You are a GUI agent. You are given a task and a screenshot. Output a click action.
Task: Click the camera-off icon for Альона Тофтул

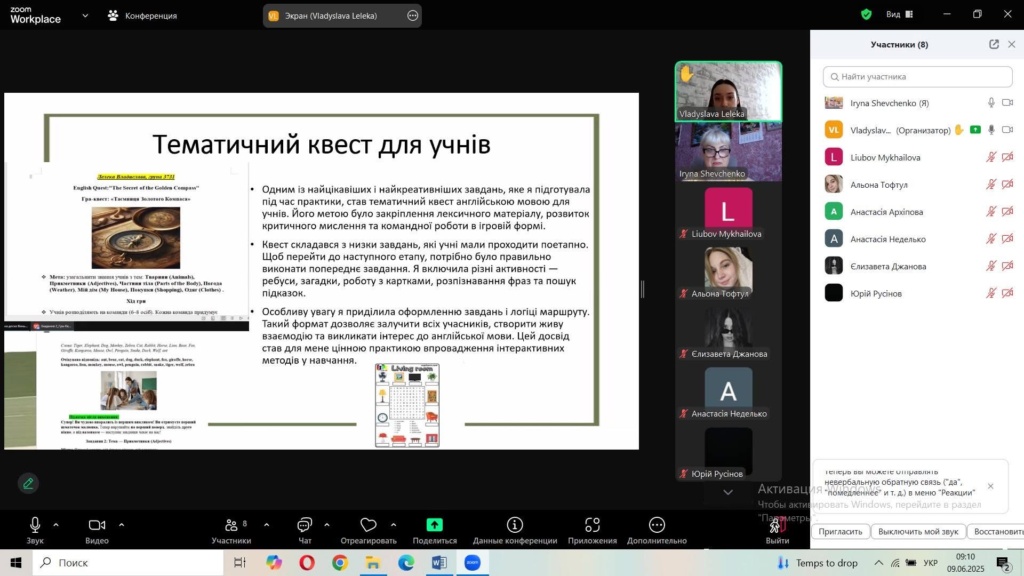1008,185
